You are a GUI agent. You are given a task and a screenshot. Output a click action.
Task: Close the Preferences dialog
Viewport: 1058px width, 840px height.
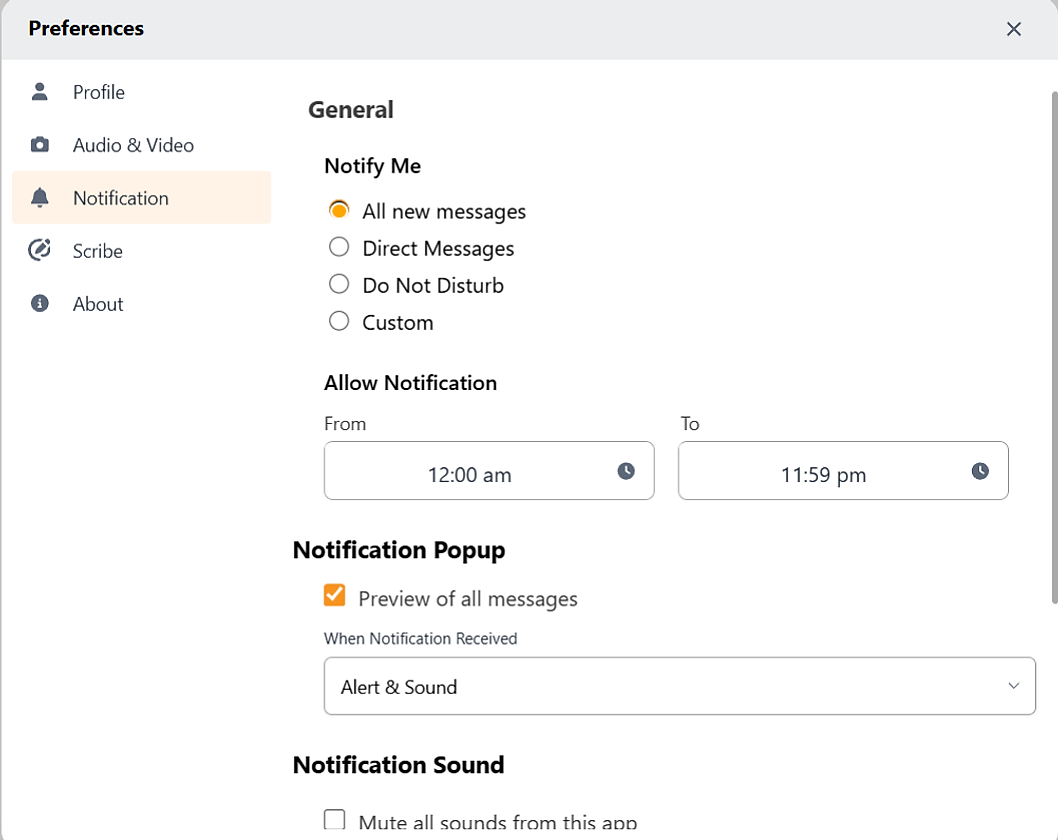point(1013,29)
